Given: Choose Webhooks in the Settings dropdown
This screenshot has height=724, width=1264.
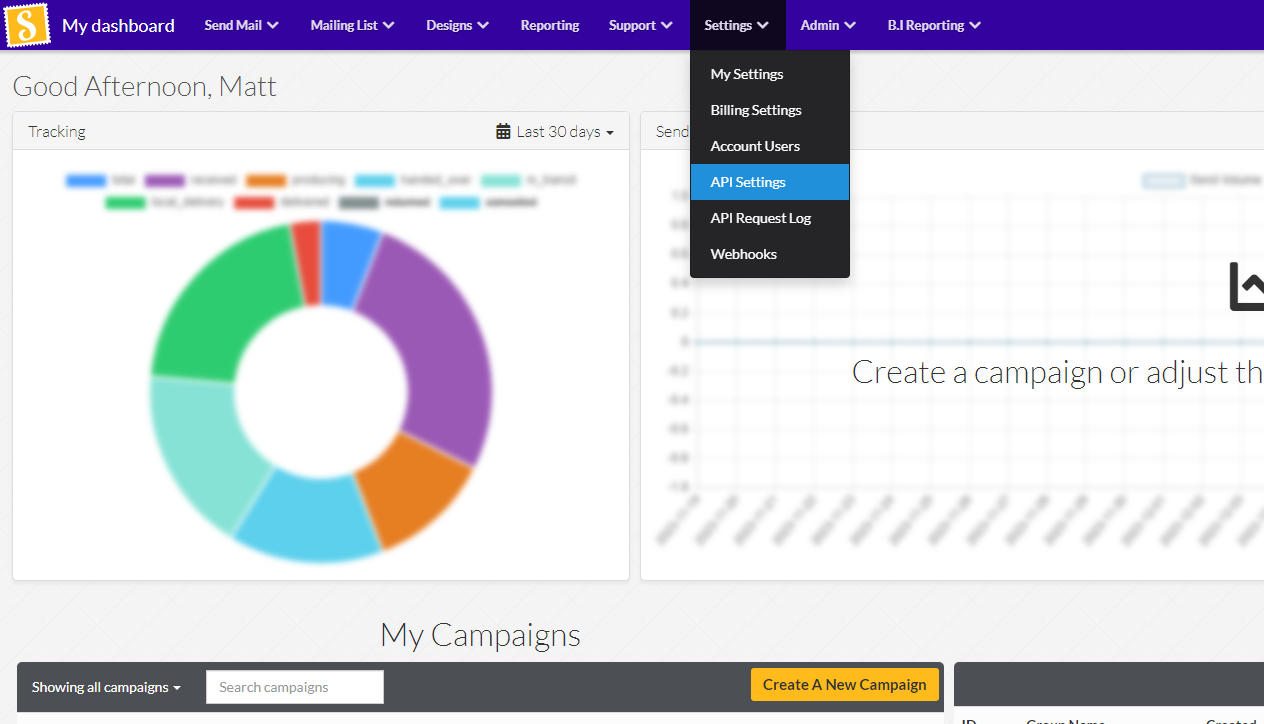Looking at the screenshot, I should tap(743, 254).
